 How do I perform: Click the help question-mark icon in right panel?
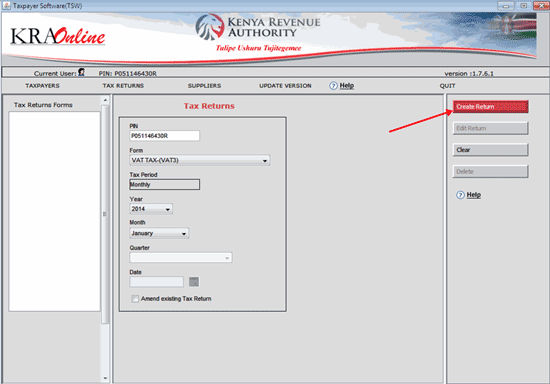(460, 195)
